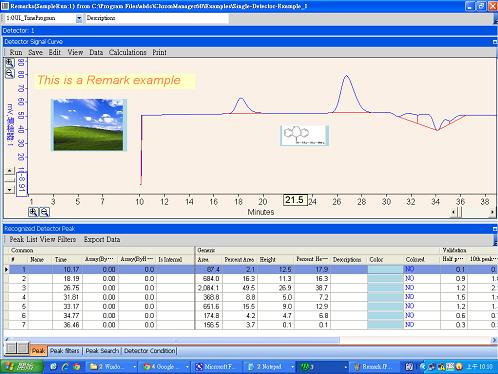Click the landscape image thumbnail in chart
This screenshot has width=498, height=374.
(x=89, y=125)
